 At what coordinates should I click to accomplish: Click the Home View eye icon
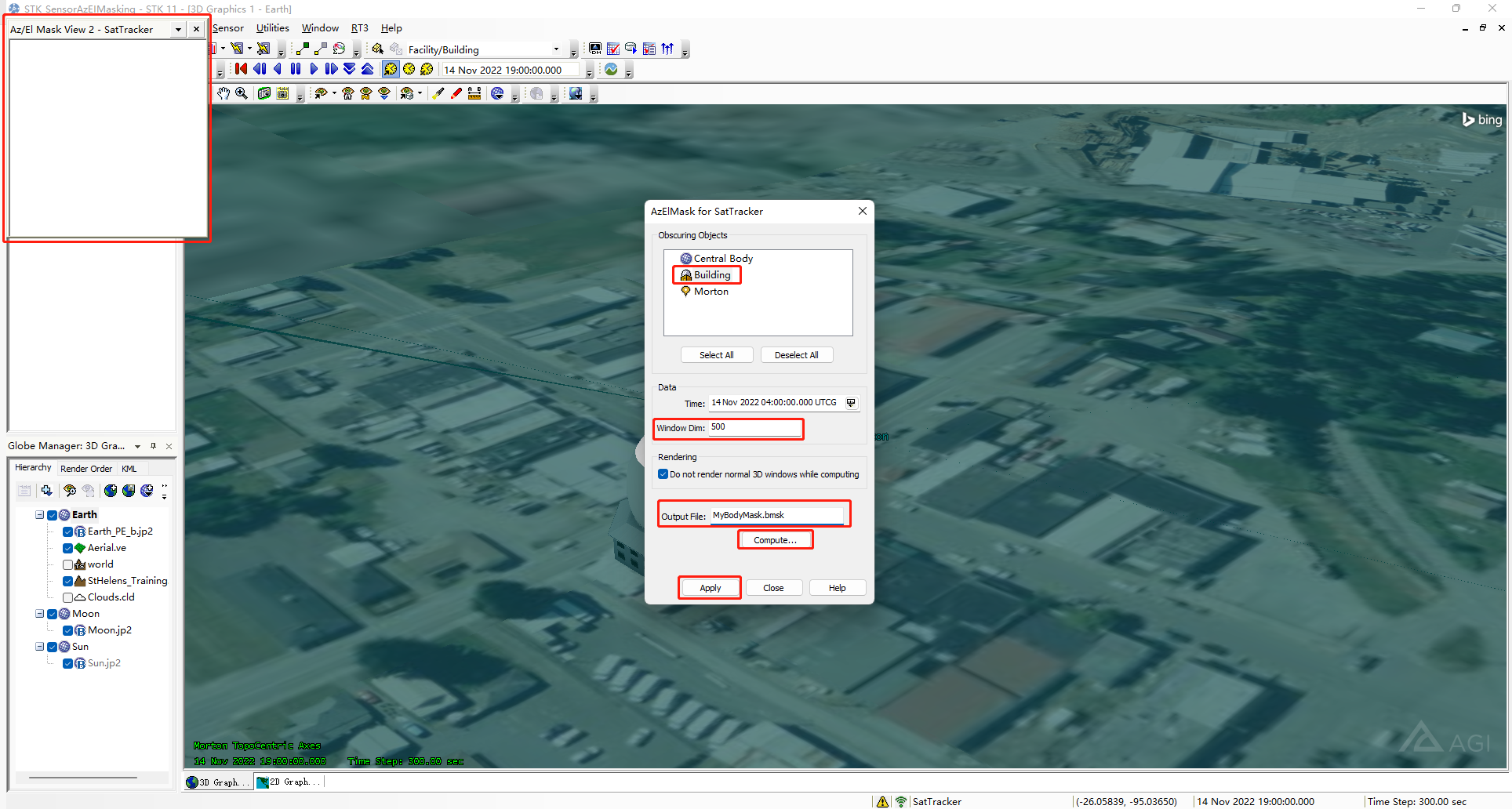[348, 93]
